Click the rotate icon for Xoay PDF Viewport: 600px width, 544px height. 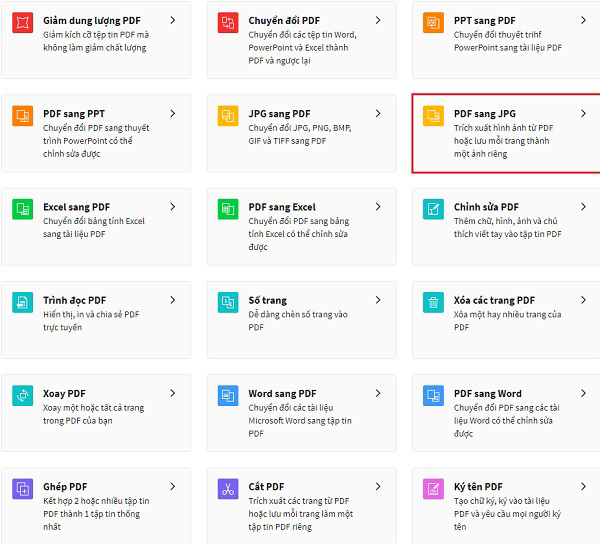coord(23,395)
